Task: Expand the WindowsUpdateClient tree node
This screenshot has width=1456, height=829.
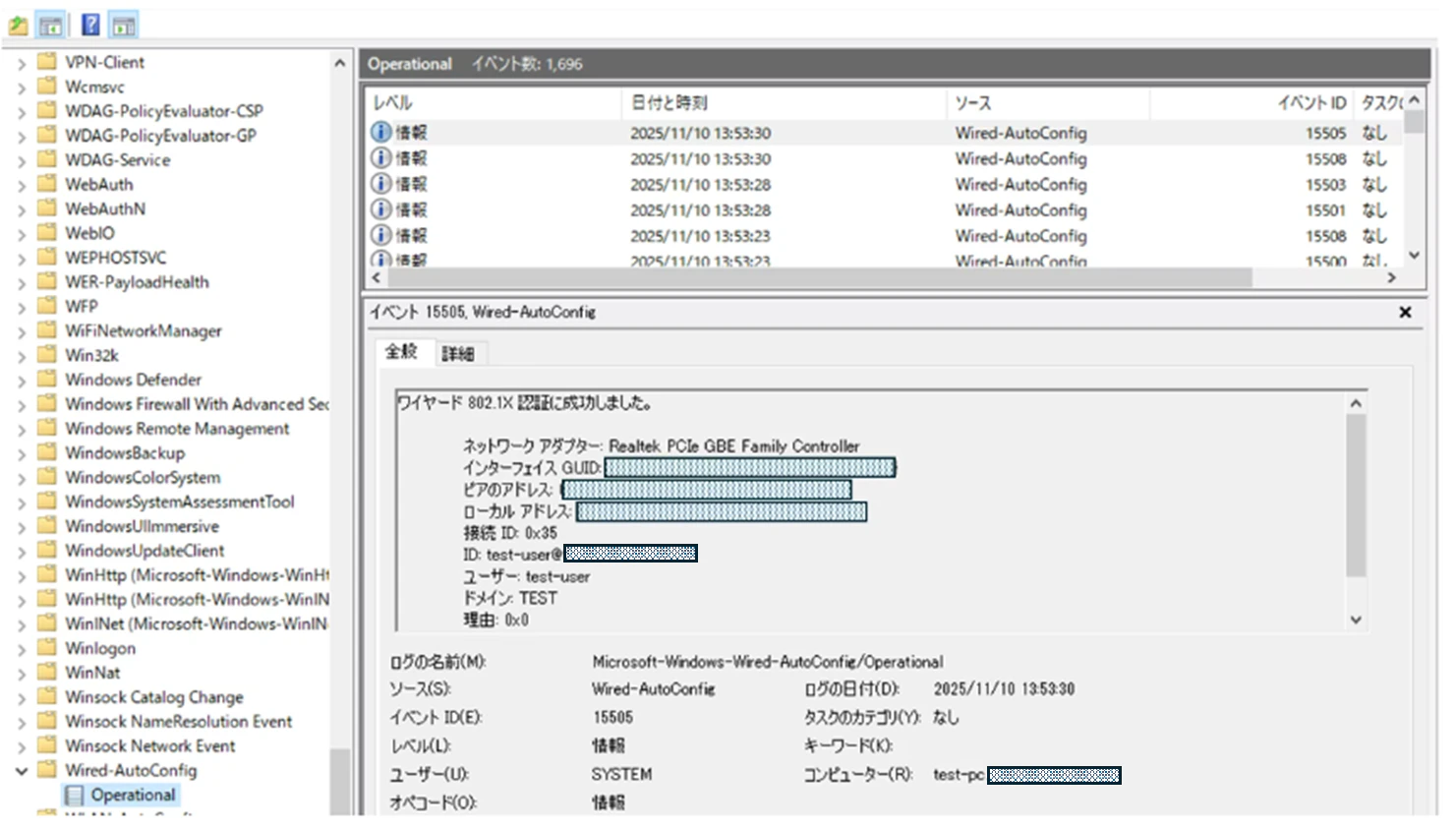Action: 21,551
